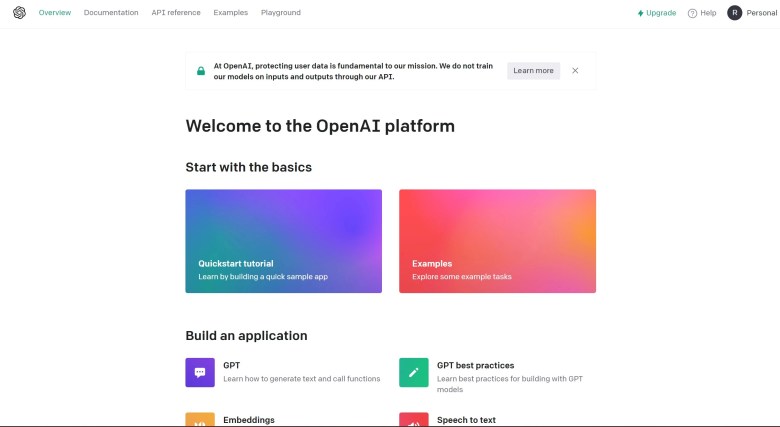Click 'Explore some example tasks' text
The height and width of the screenshot is (427, 780).
tap(462, 277)
